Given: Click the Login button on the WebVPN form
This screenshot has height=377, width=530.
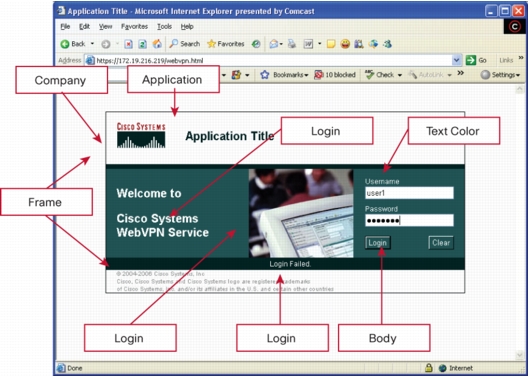Looking at the screenshot, I should tap(378, 243).
